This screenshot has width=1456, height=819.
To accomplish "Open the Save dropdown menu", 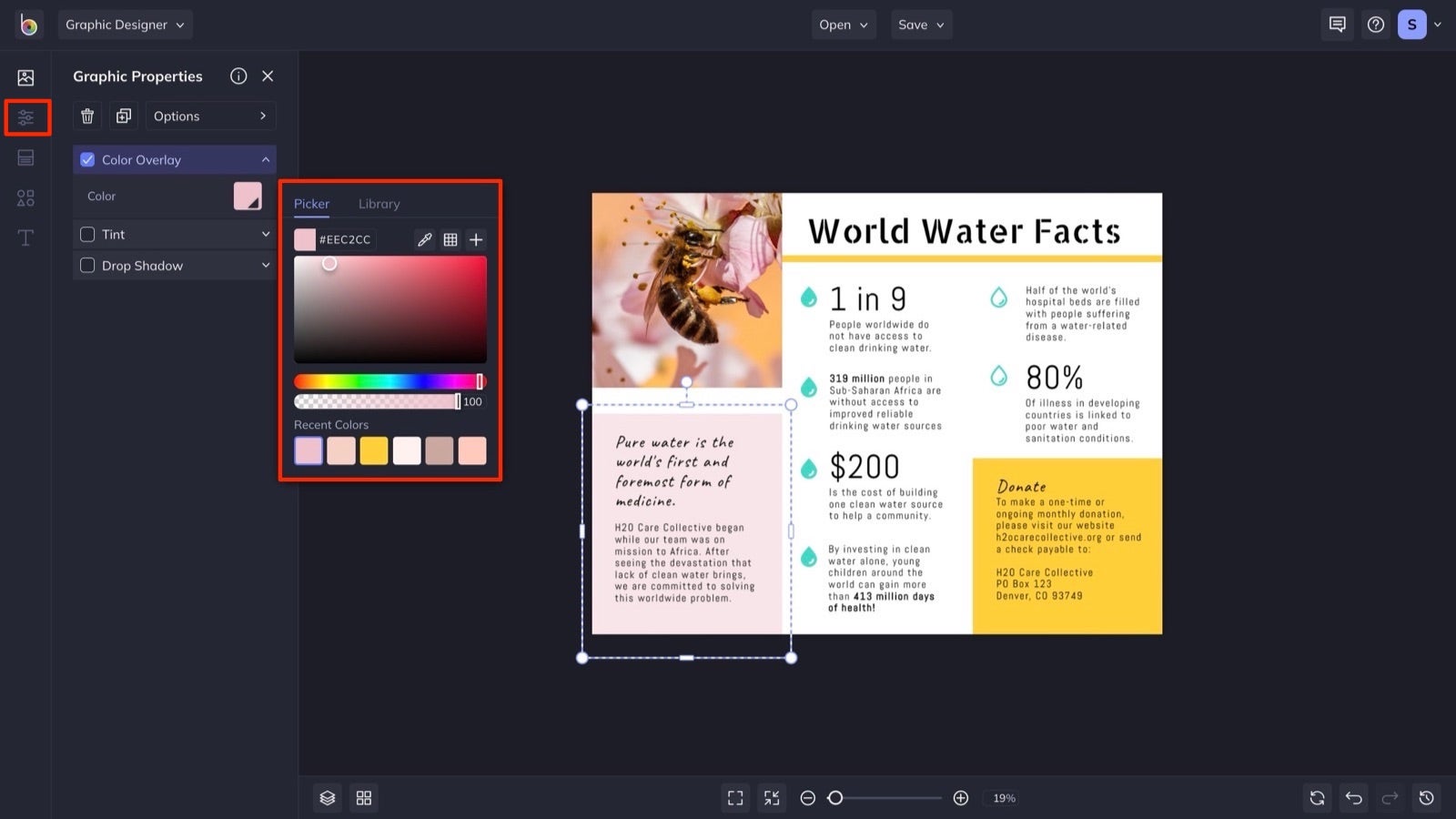I will point(921,25).
